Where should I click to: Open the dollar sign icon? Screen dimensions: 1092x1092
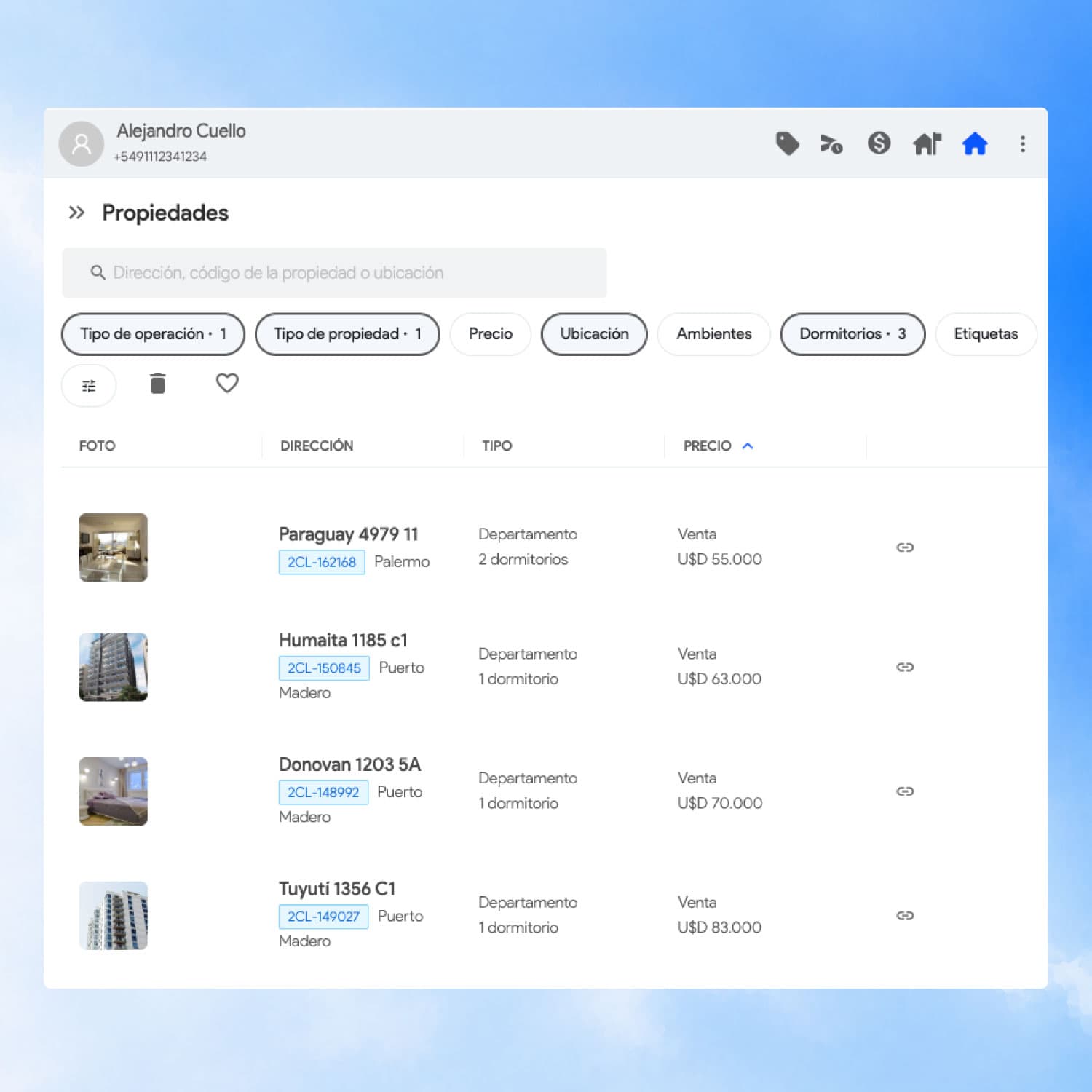[879, 143]
